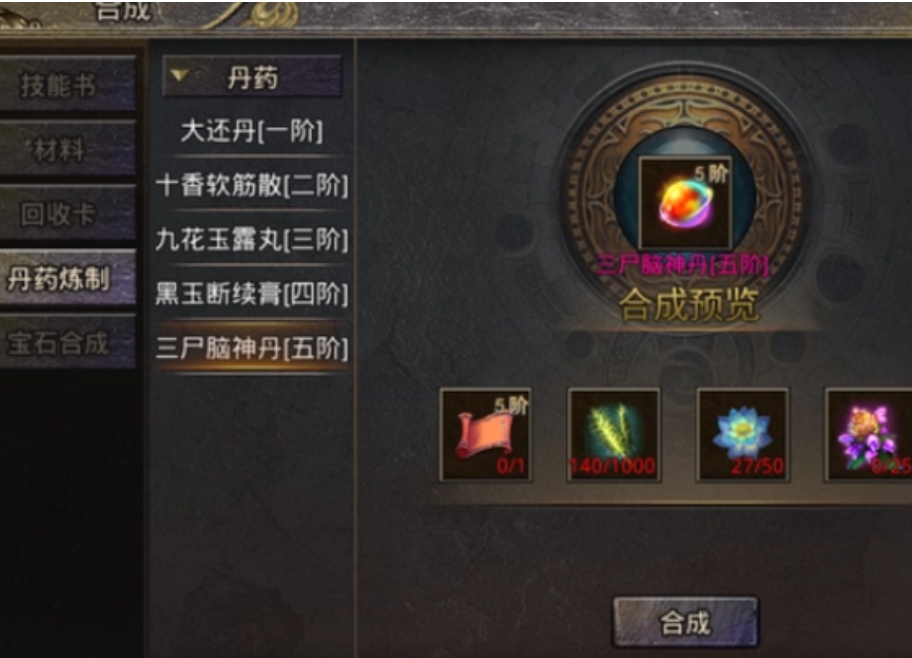Select 十香软筋散[二阶] recipe
The image size is (912, 658).
click(252, 186)
